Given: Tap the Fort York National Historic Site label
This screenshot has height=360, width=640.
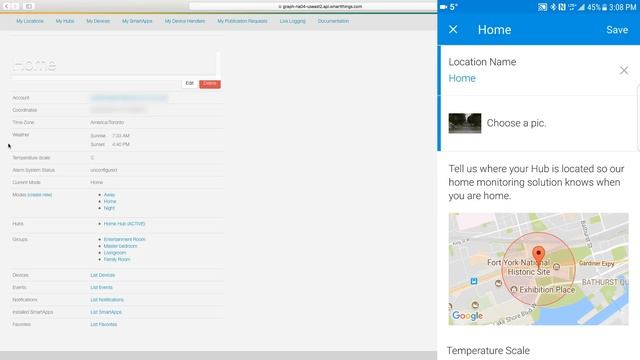Looking at the screenshot, I should coord(519,267).
